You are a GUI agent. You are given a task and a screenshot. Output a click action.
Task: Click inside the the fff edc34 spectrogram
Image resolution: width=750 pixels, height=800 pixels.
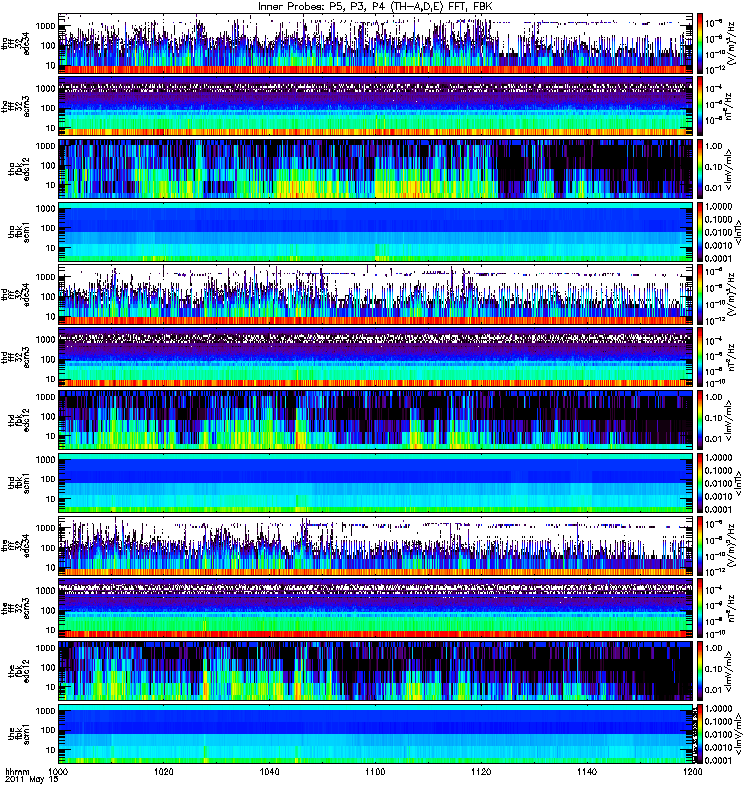tap(376, 546)
